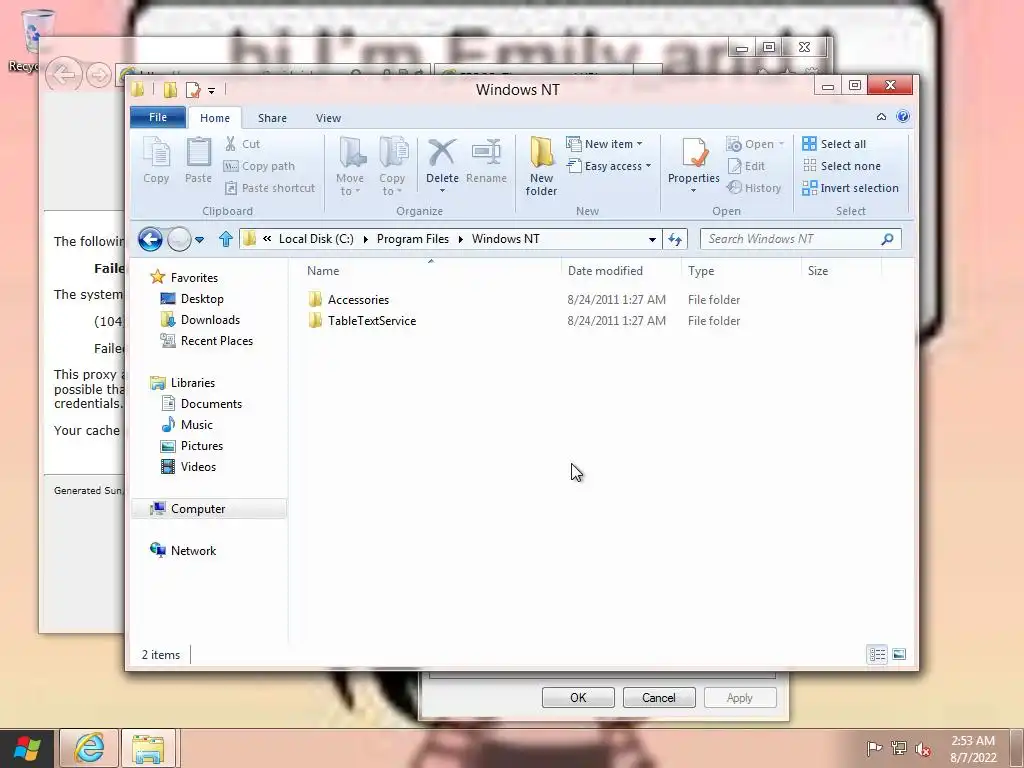The image size is (1024, 768).
Task: Switch to the Home ribbon tab
Action: pyautogui.click(x=215, y=118)
